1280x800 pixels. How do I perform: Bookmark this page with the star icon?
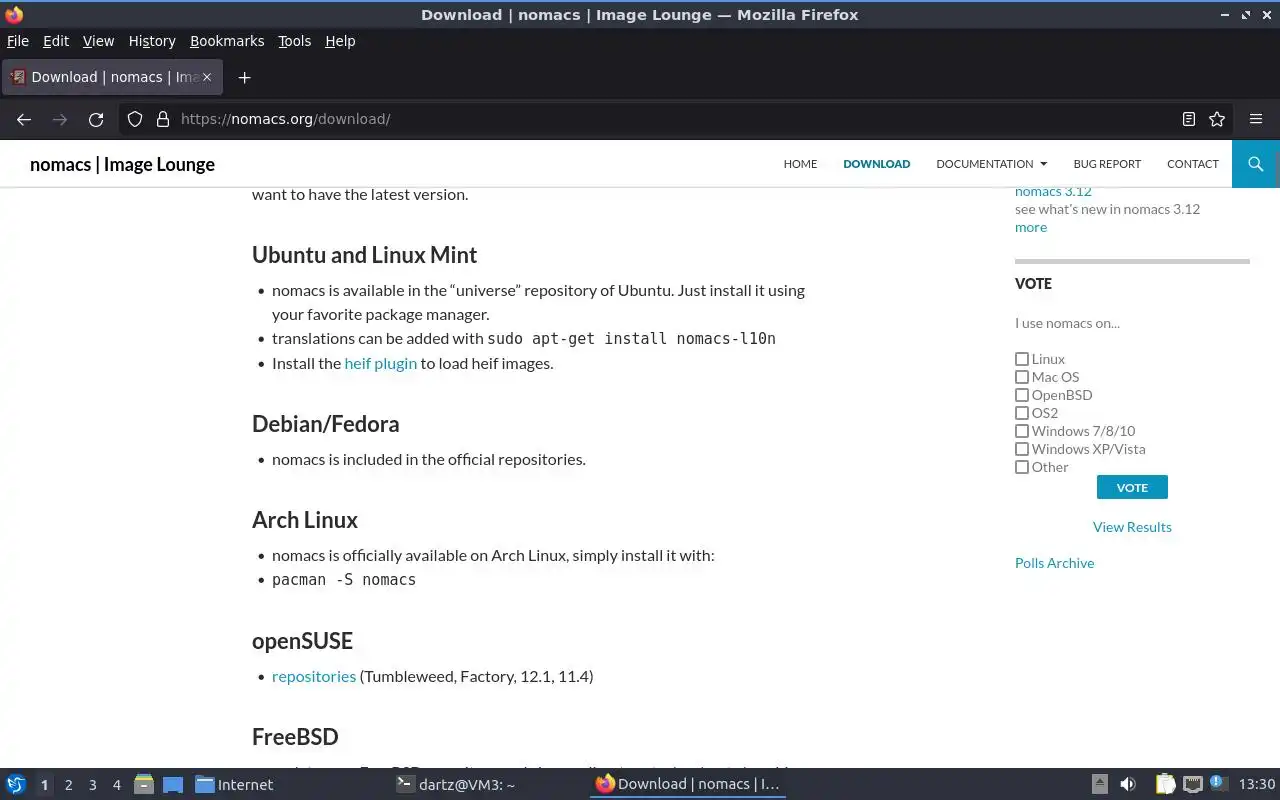(1217, 119)
